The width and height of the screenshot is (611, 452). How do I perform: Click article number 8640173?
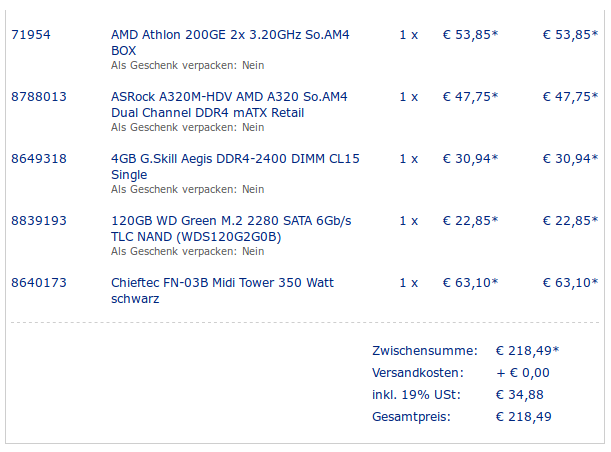(x=39, y=282)
